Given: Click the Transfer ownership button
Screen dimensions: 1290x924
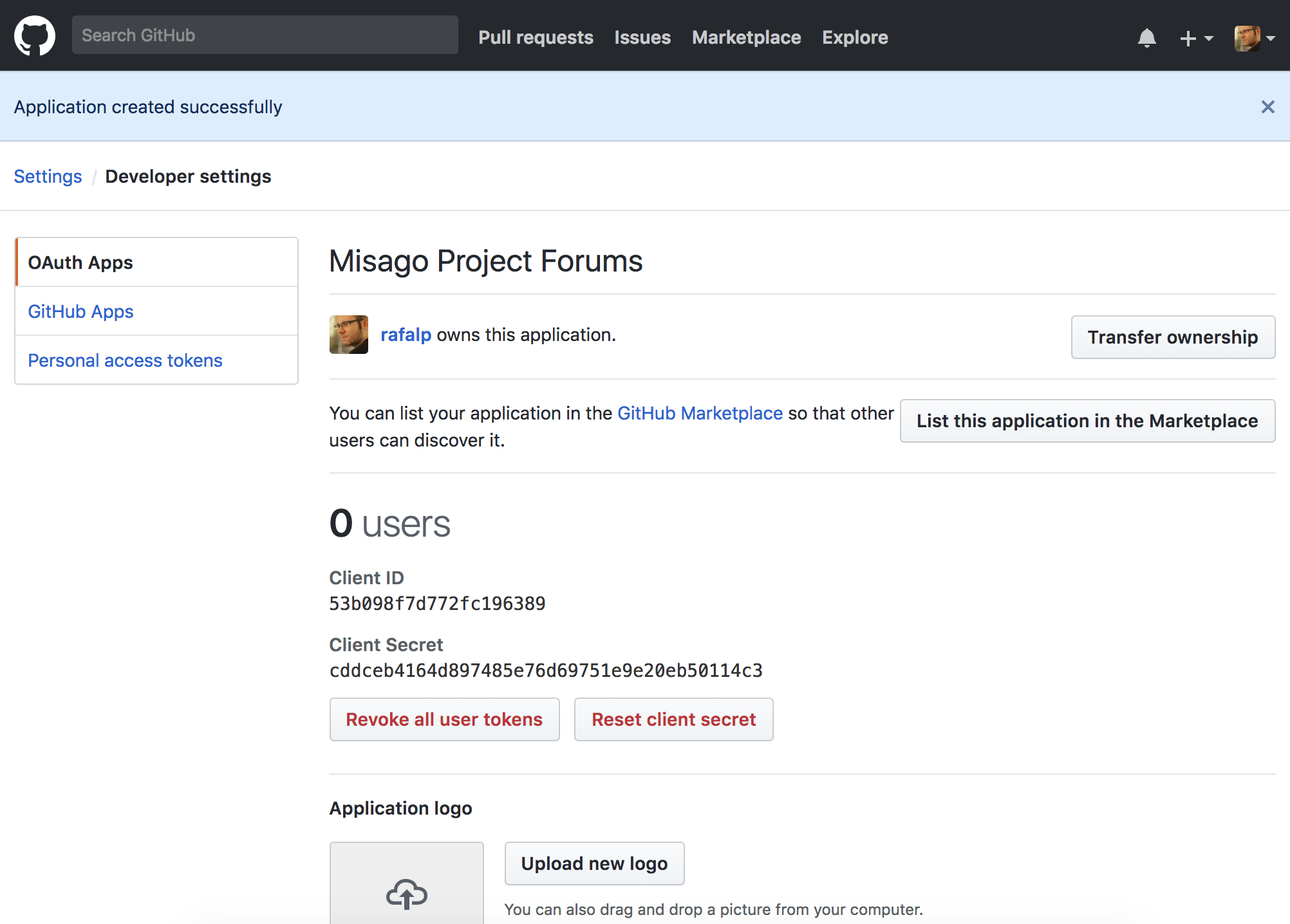Looking at the screenshot, I should [1173, 337].
